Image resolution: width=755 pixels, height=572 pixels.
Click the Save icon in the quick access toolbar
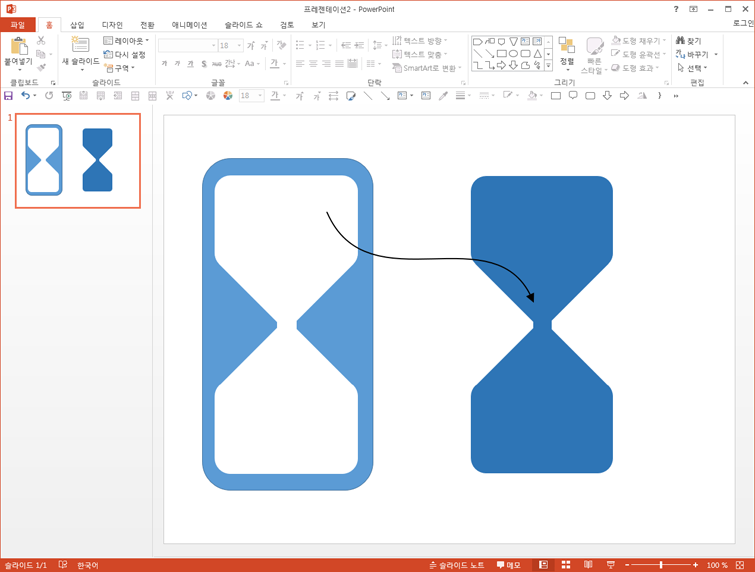point(8,96)
